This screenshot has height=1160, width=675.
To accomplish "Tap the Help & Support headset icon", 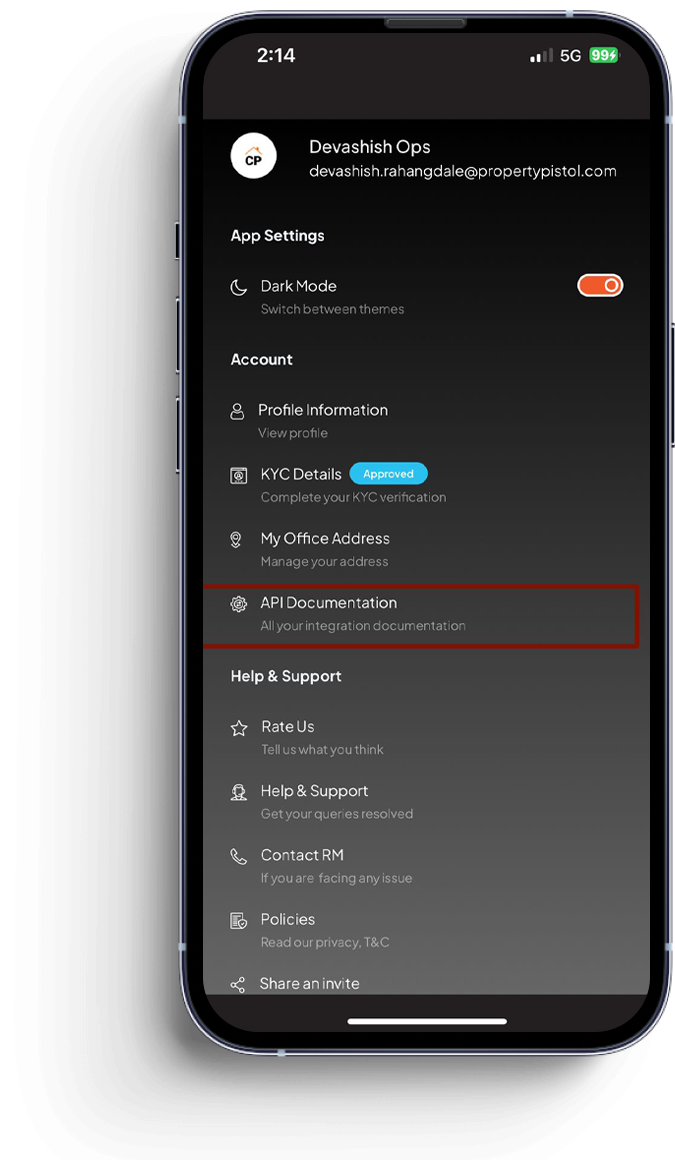I will (x=238, y=792).
